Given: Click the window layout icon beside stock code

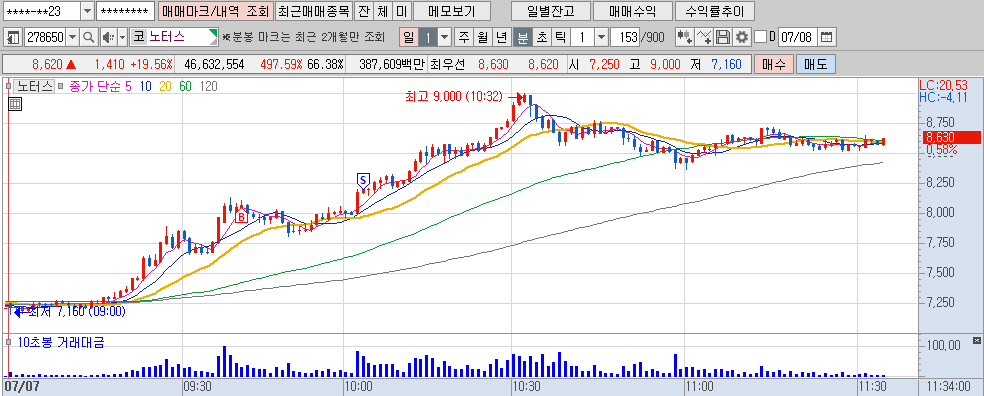Looking at the screenshot, I should pos(13,38).
